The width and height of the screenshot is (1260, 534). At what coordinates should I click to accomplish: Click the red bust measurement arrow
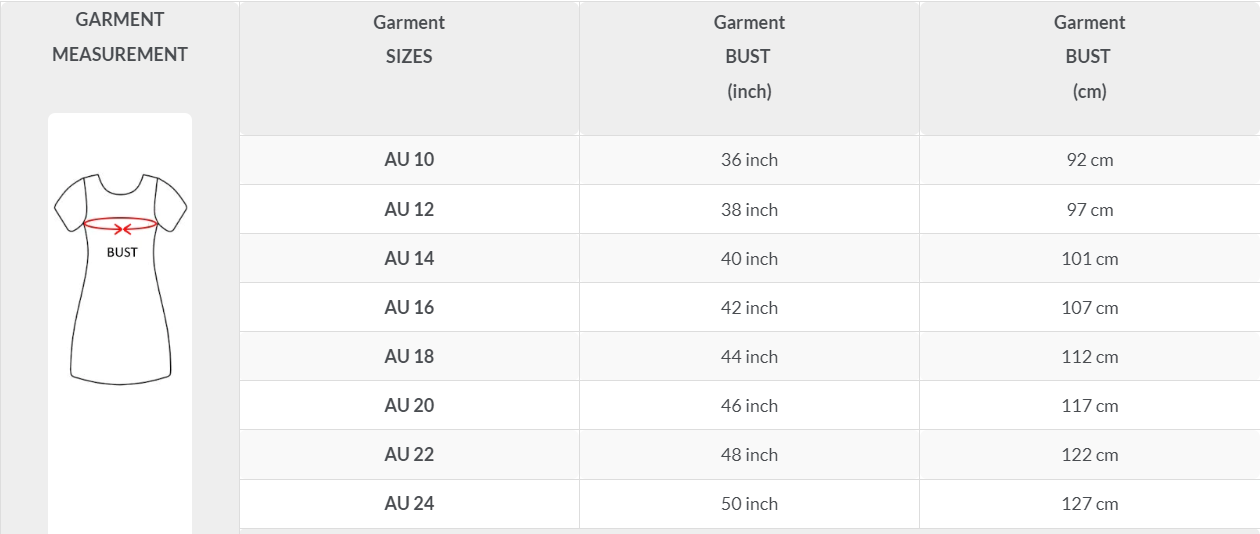121,224
